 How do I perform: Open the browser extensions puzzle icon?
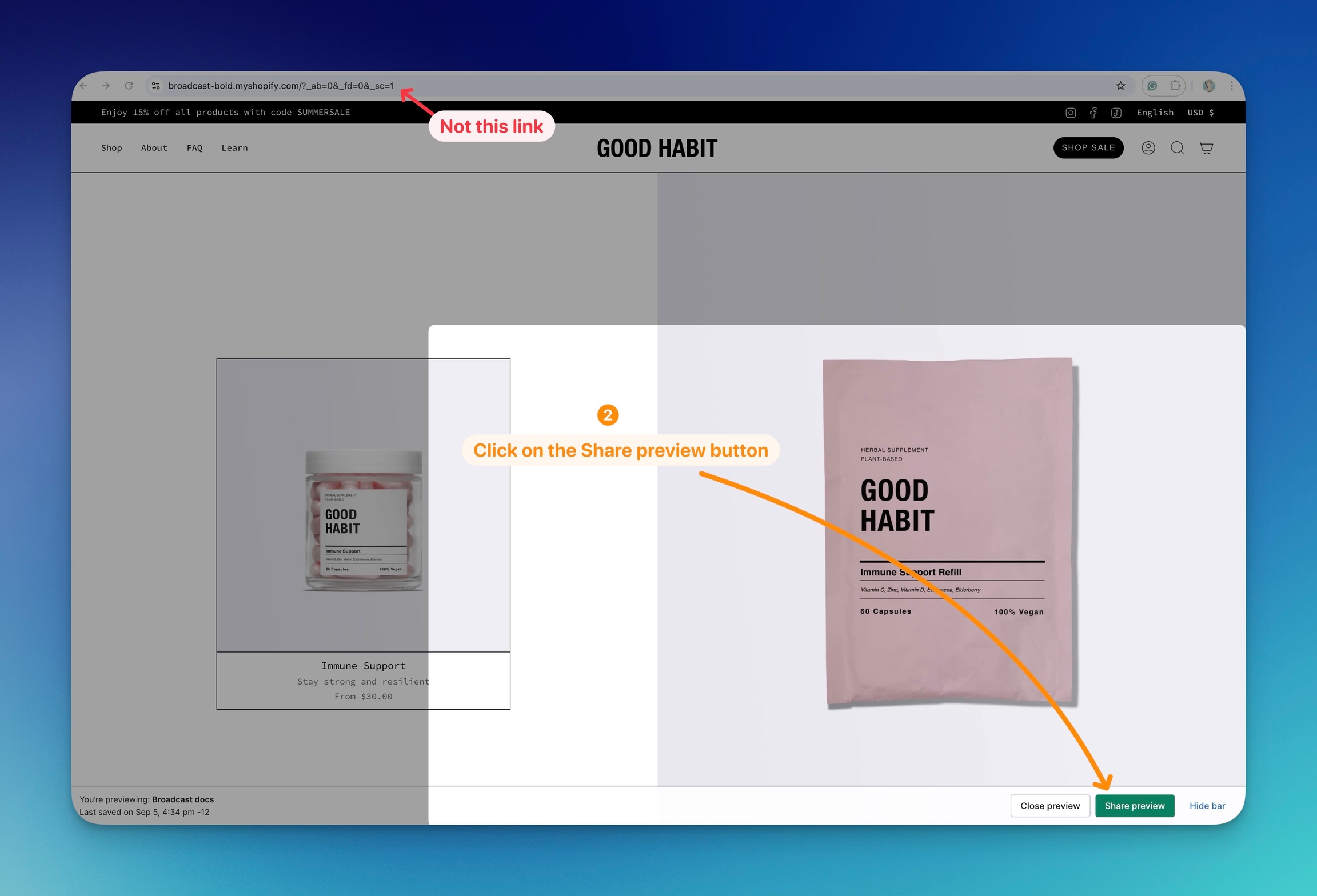(1175, 86)
